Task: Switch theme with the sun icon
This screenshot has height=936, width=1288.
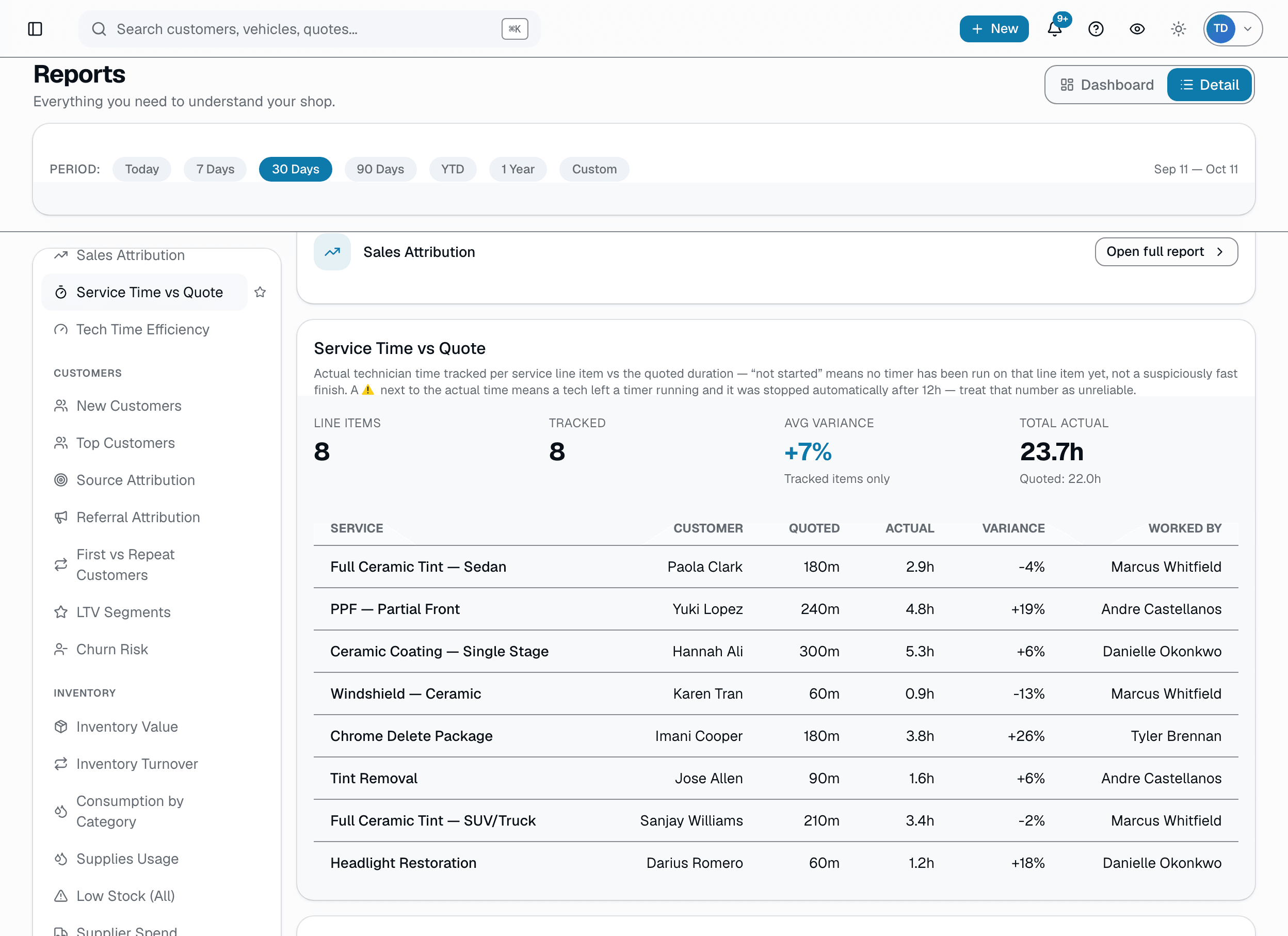Action: tap(1179, 29)
